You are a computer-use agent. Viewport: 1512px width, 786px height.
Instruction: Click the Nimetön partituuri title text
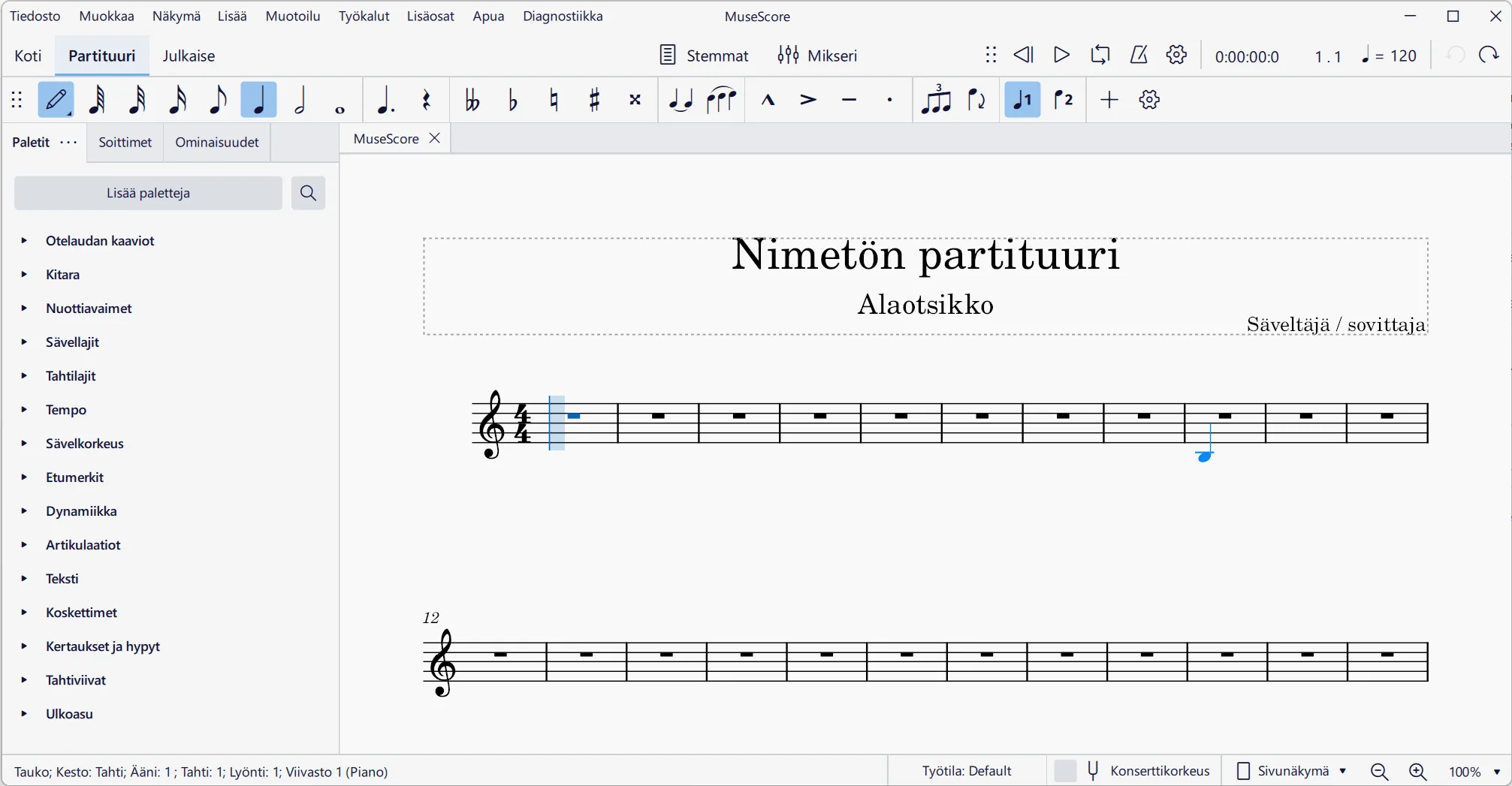tap(925, 254)
